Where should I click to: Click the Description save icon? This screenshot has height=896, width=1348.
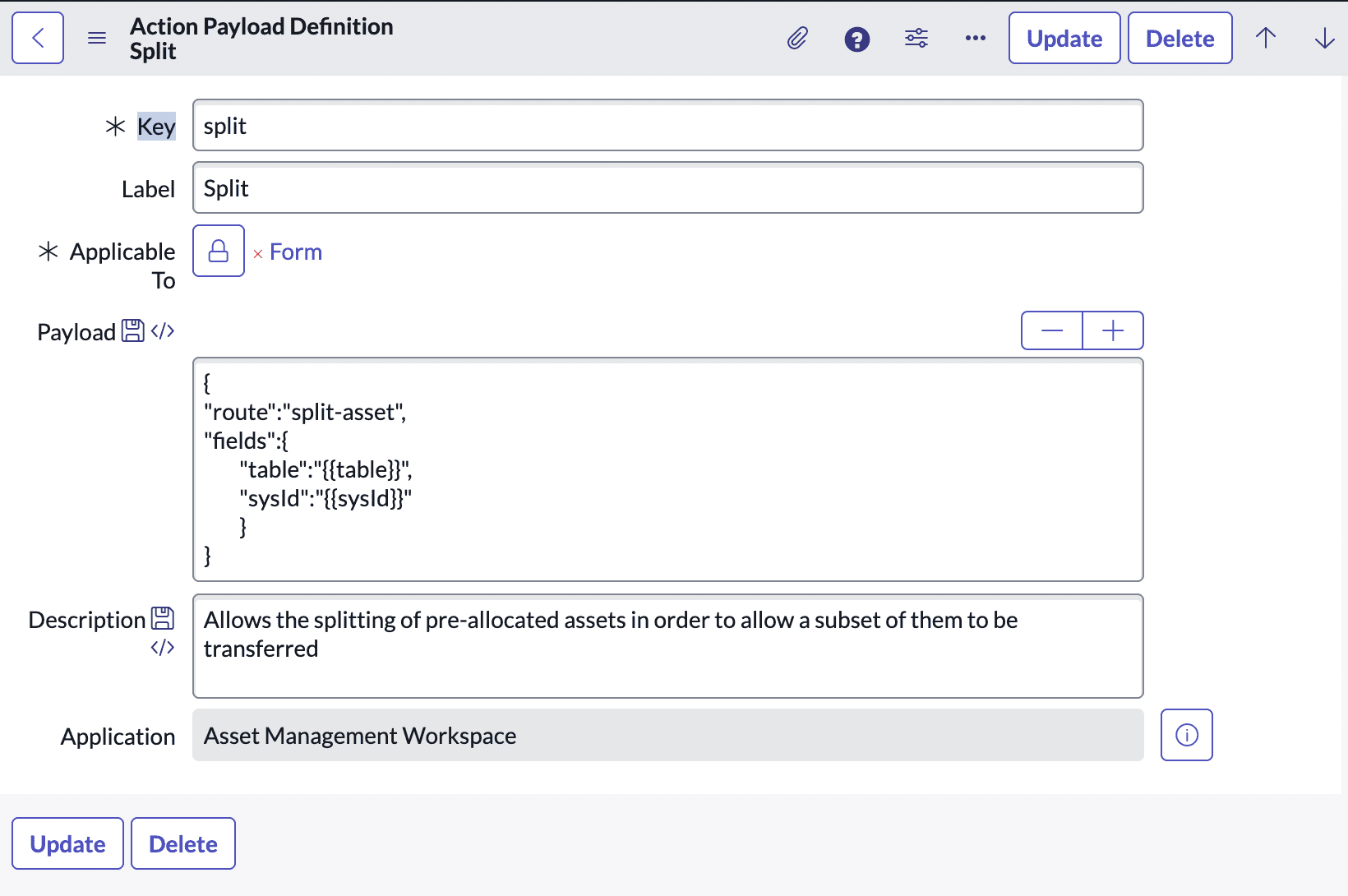(x=163, y=618)
